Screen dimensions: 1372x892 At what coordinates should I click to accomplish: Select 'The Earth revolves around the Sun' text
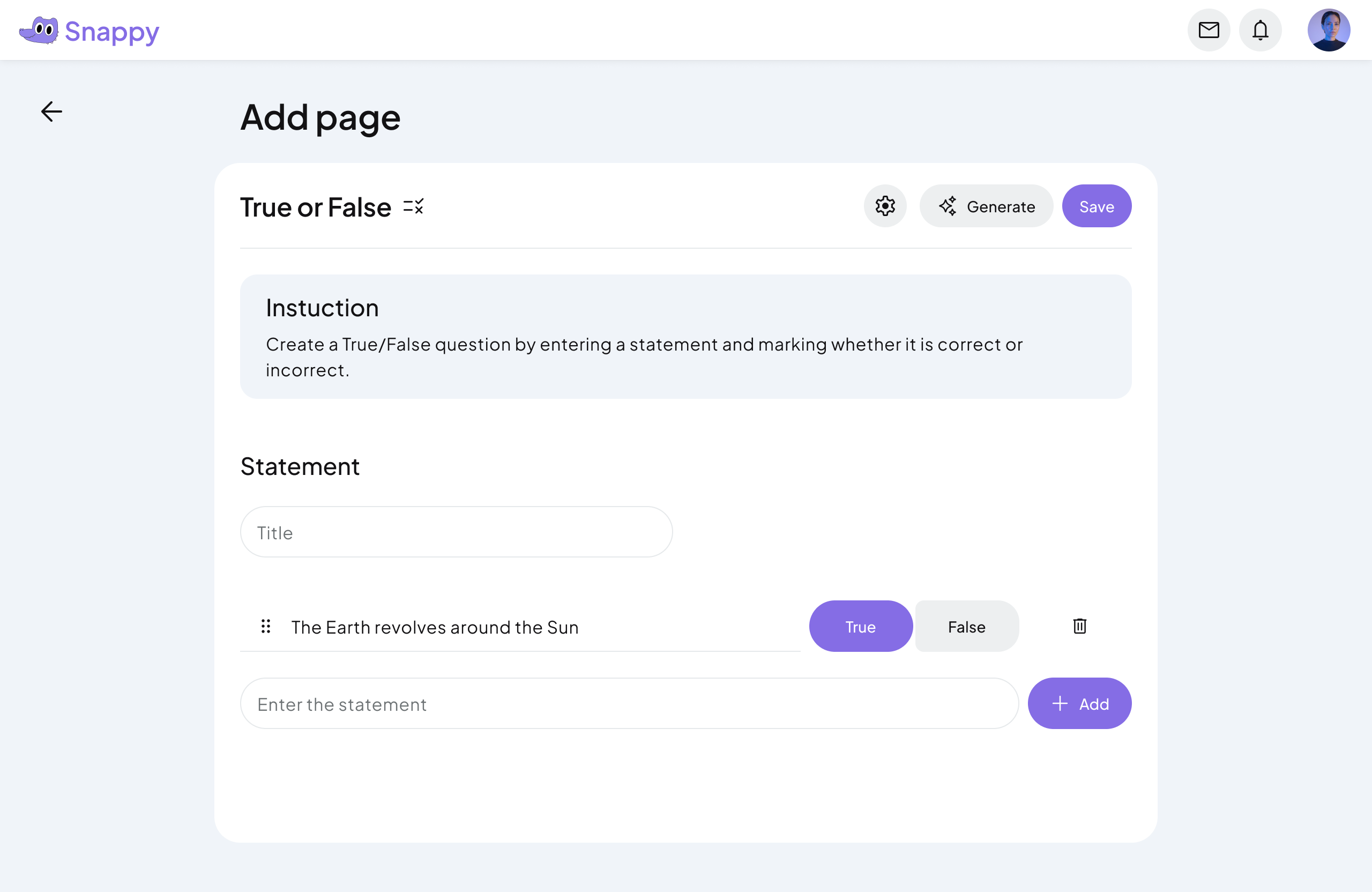pyautogui.click(x=435, y=627)
